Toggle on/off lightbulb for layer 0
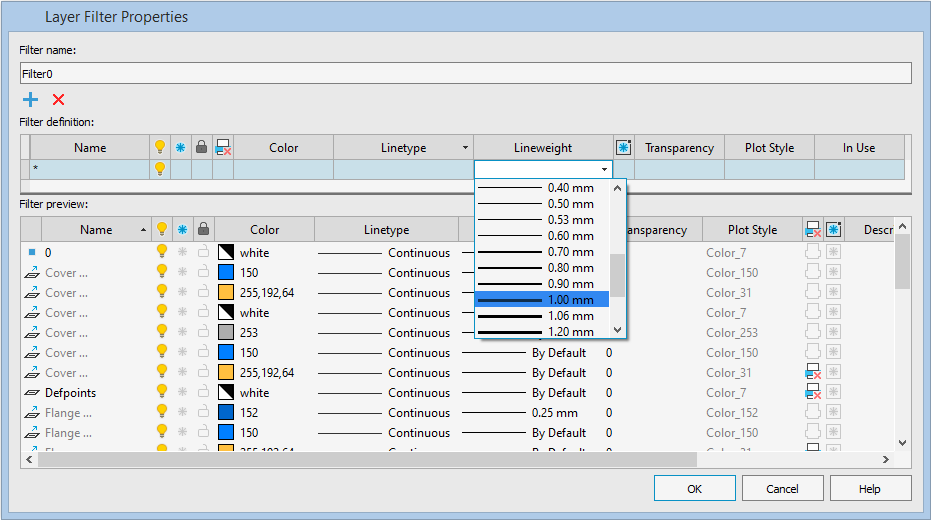The image size is (931, 520). (x=162, y=253)
